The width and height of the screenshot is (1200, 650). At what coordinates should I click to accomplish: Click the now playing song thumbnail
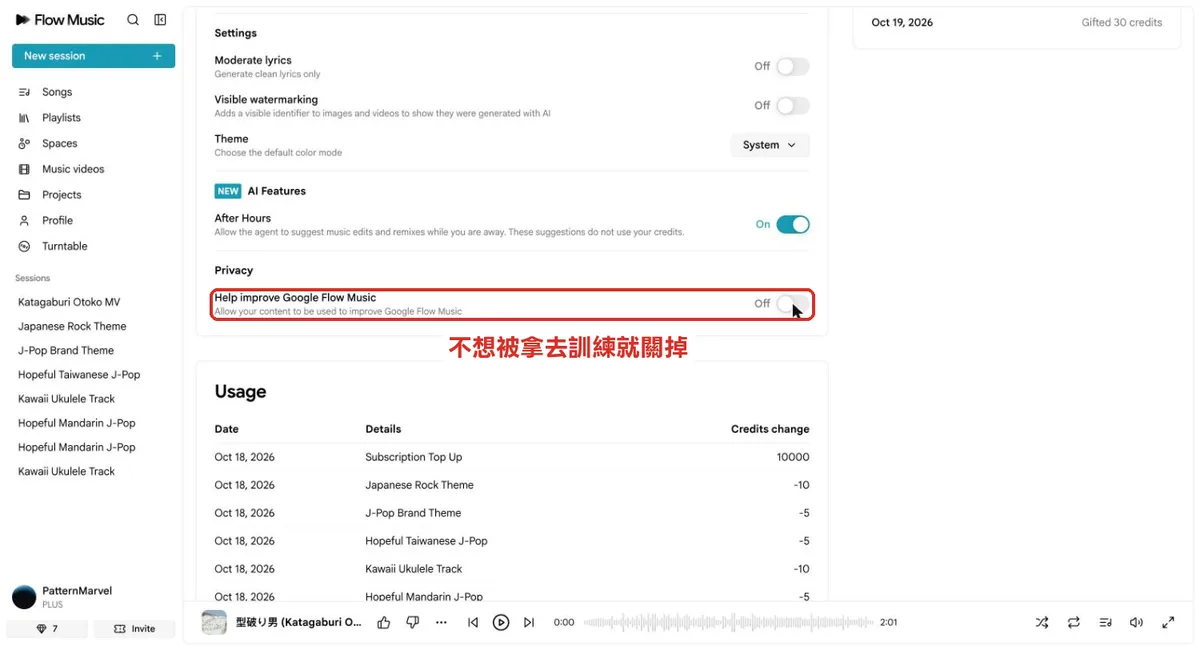(x=214, y=622)
